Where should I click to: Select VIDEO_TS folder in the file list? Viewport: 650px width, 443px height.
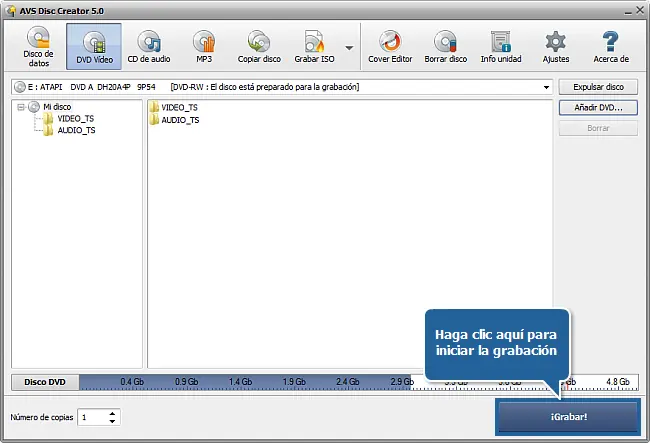179,107
